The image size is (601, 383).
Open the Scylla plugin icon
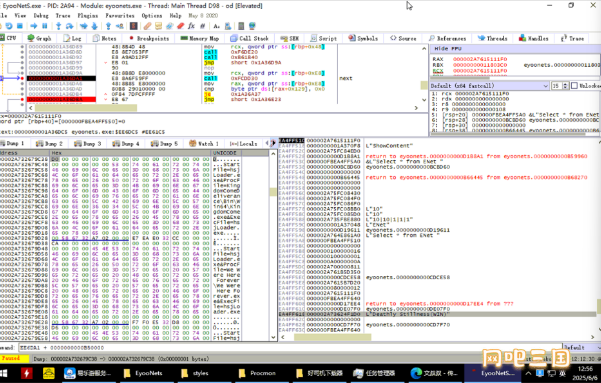click(x=133, y=26)
